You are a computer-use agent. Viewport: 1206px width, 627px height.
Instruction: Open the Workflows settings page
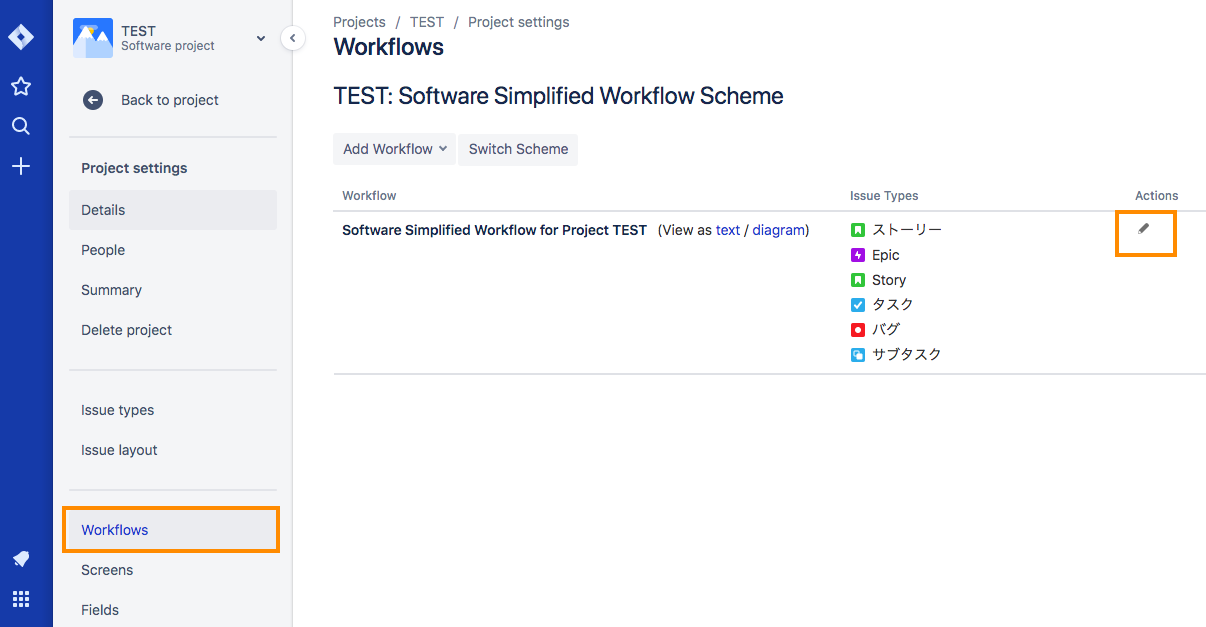[x=115, y=530]
